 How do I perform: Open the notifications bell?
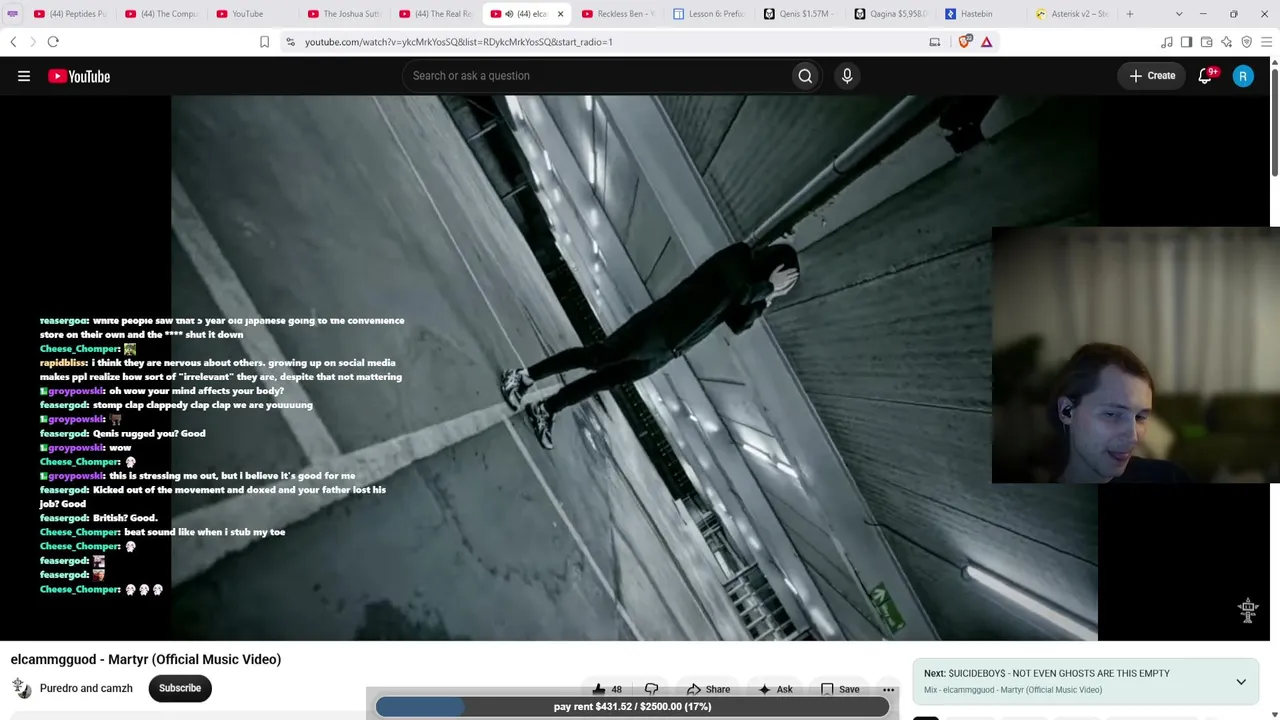(1205, 76)
